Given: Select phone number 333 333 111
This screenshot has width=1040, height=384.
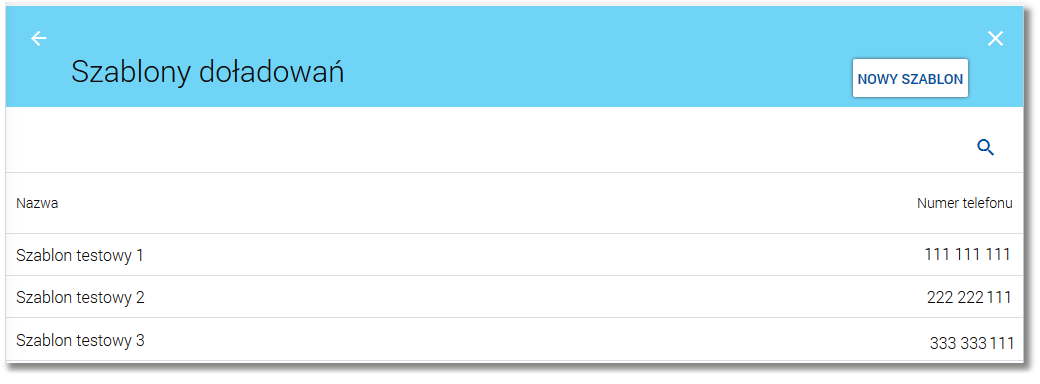Looking at the screenshot, I should tap(972, 344).
